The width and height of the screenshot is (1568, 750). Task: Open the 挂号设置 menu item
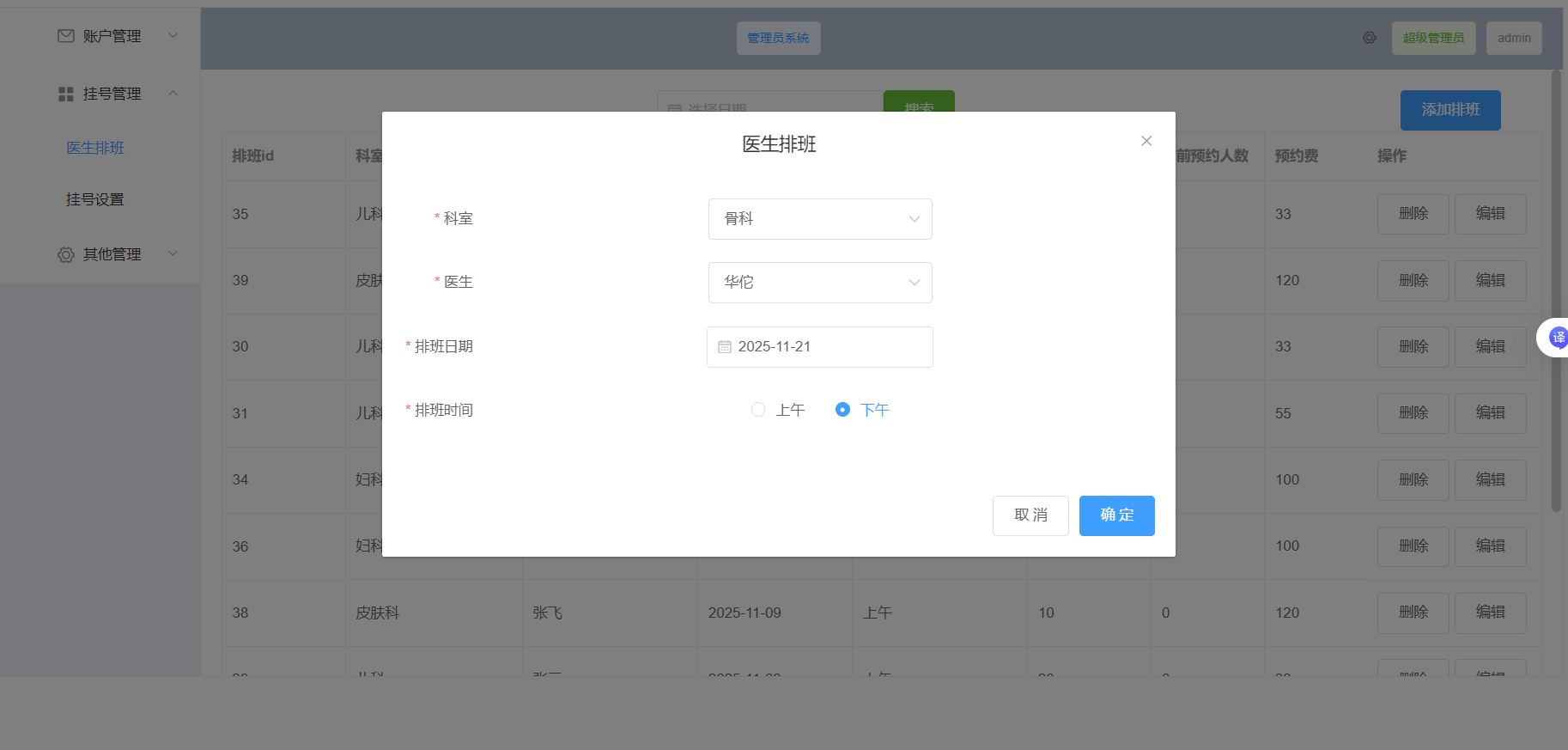(95, 199)
